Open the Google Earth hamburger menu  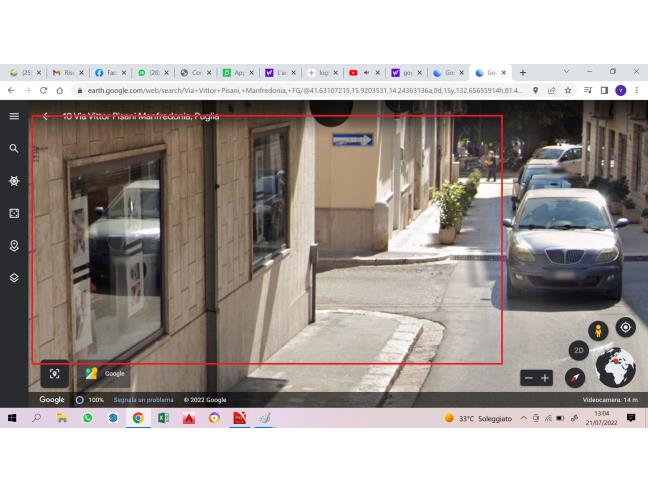pos(14,116)
